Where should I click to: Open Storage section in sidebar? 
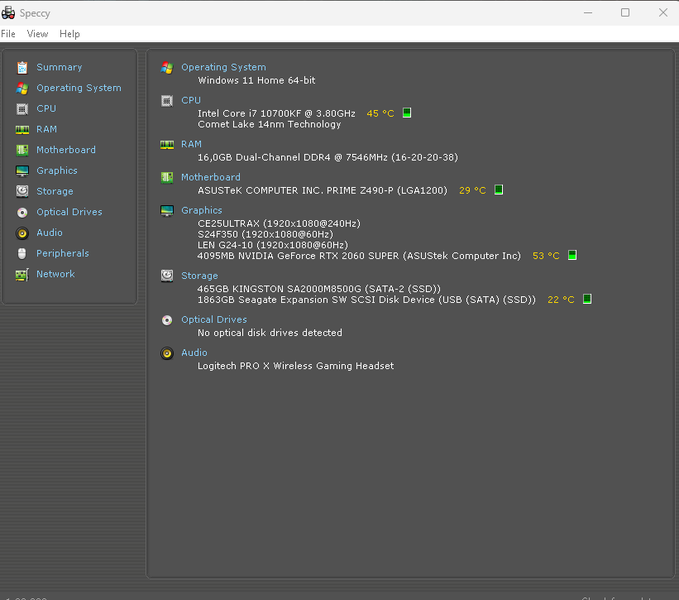[55, 191]
